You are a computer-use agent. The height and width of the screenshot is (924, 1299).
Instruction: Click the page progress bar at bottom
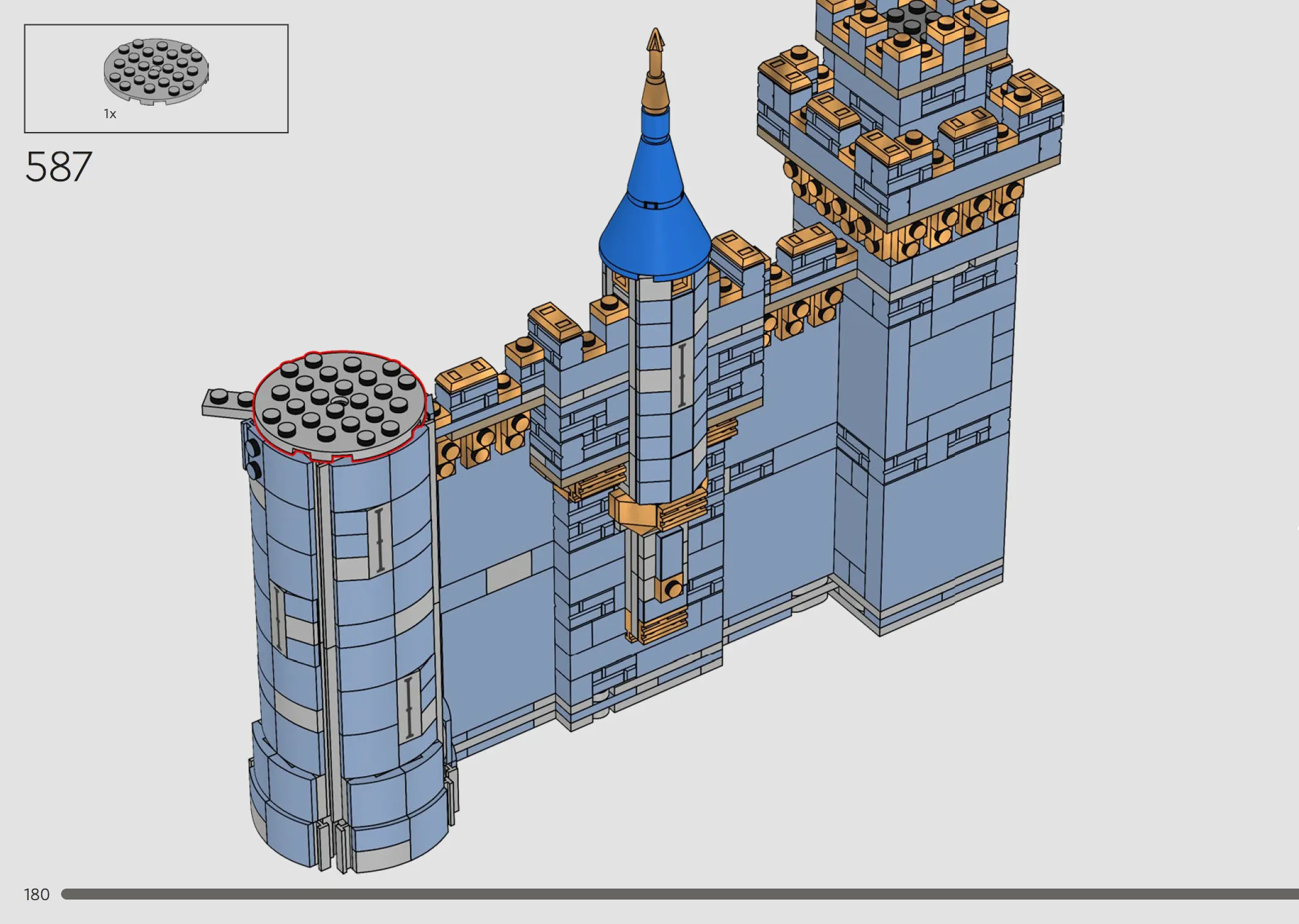680,894
